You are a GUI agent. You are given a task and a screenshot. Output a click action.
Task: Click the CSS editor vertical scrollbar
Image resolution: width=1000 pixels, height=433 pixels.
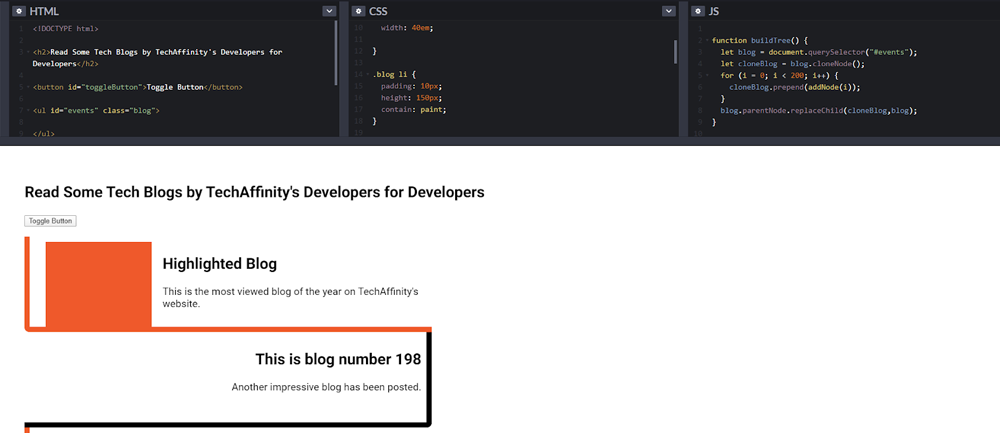[675, 50]
